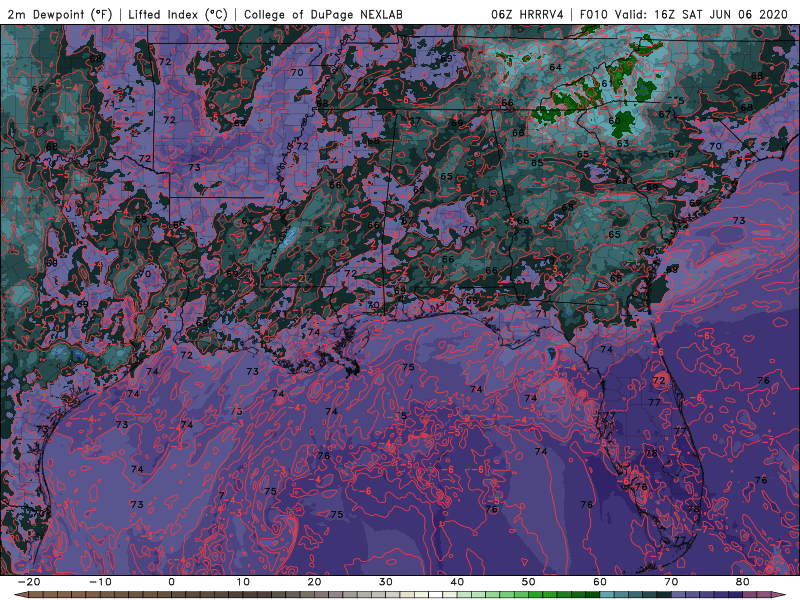Click the '2m Dewpoint (°F)' title text

[x=59, y=14]
